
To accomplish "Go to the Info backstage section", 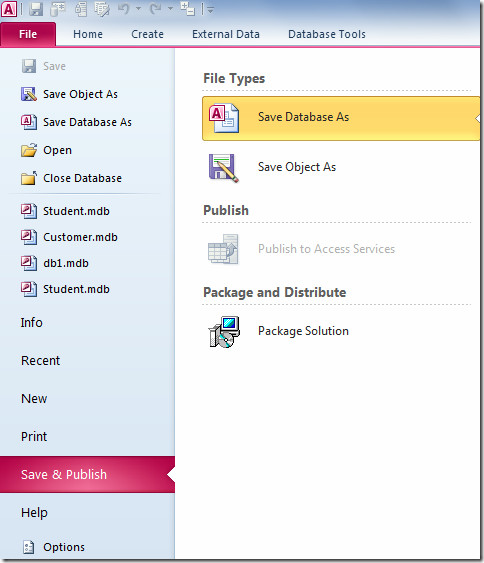I will (x=32, y=323).
